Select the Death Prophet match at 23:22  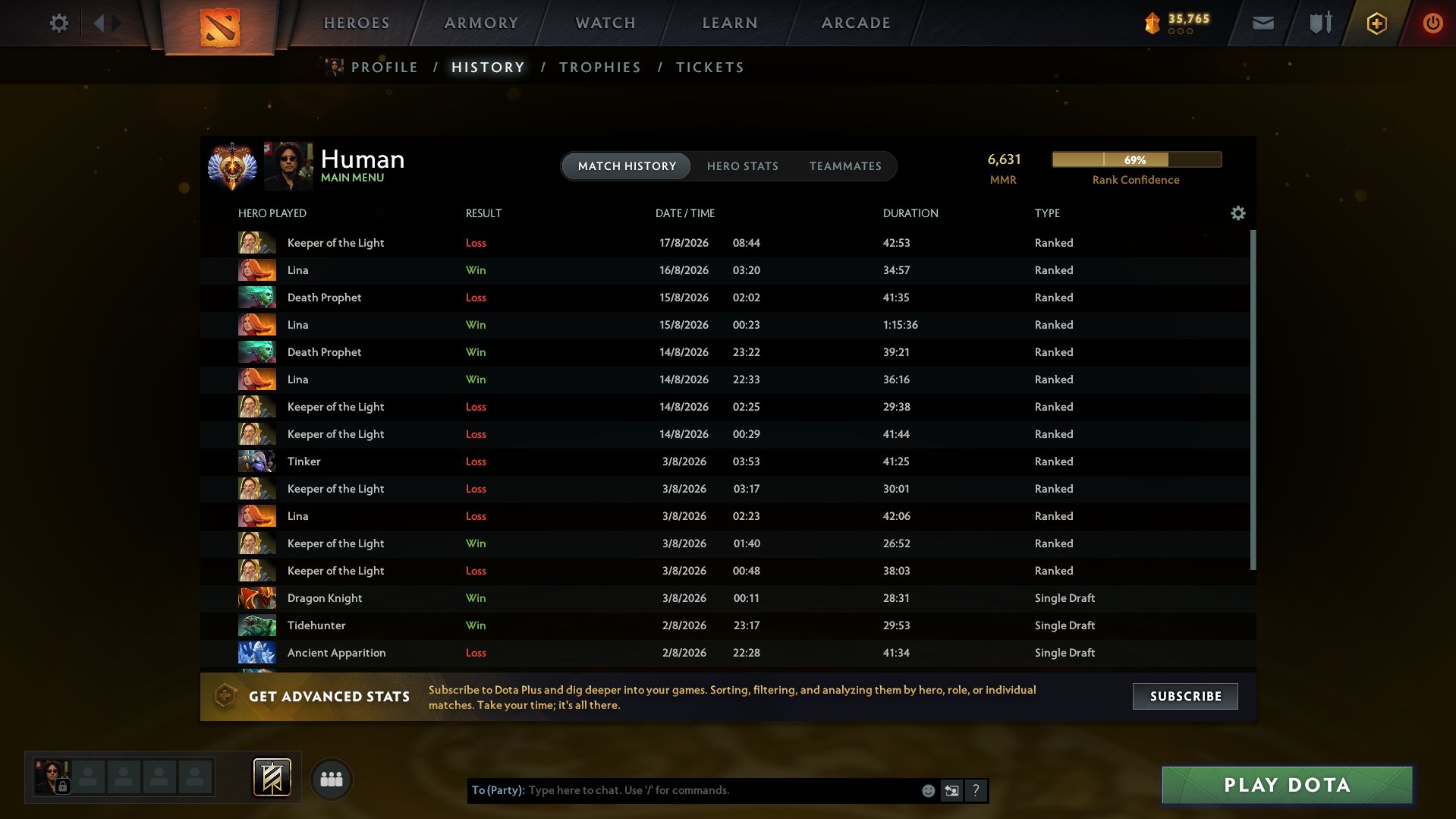coord(725,352)
